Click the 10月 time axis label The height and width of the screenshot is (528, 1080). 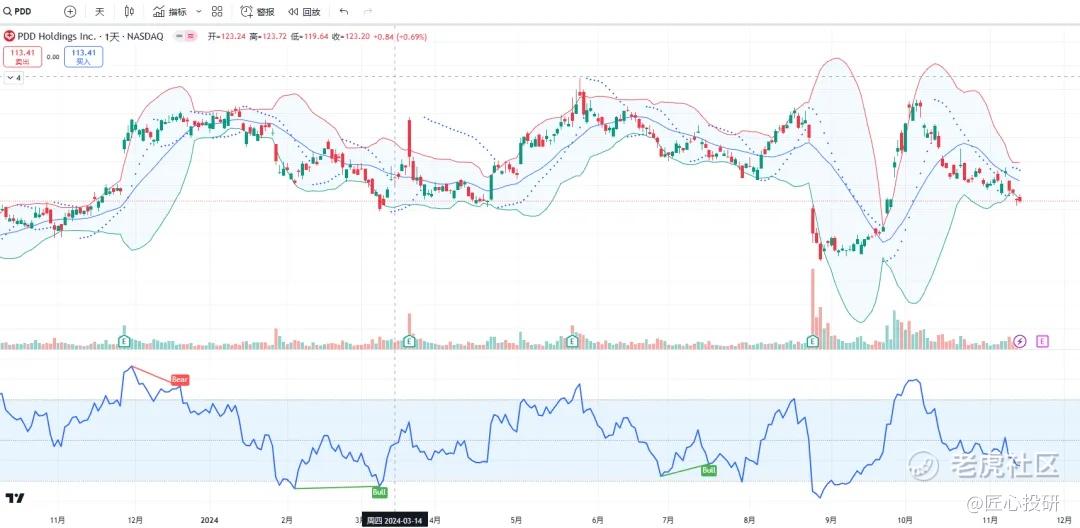tap(906, 520)
